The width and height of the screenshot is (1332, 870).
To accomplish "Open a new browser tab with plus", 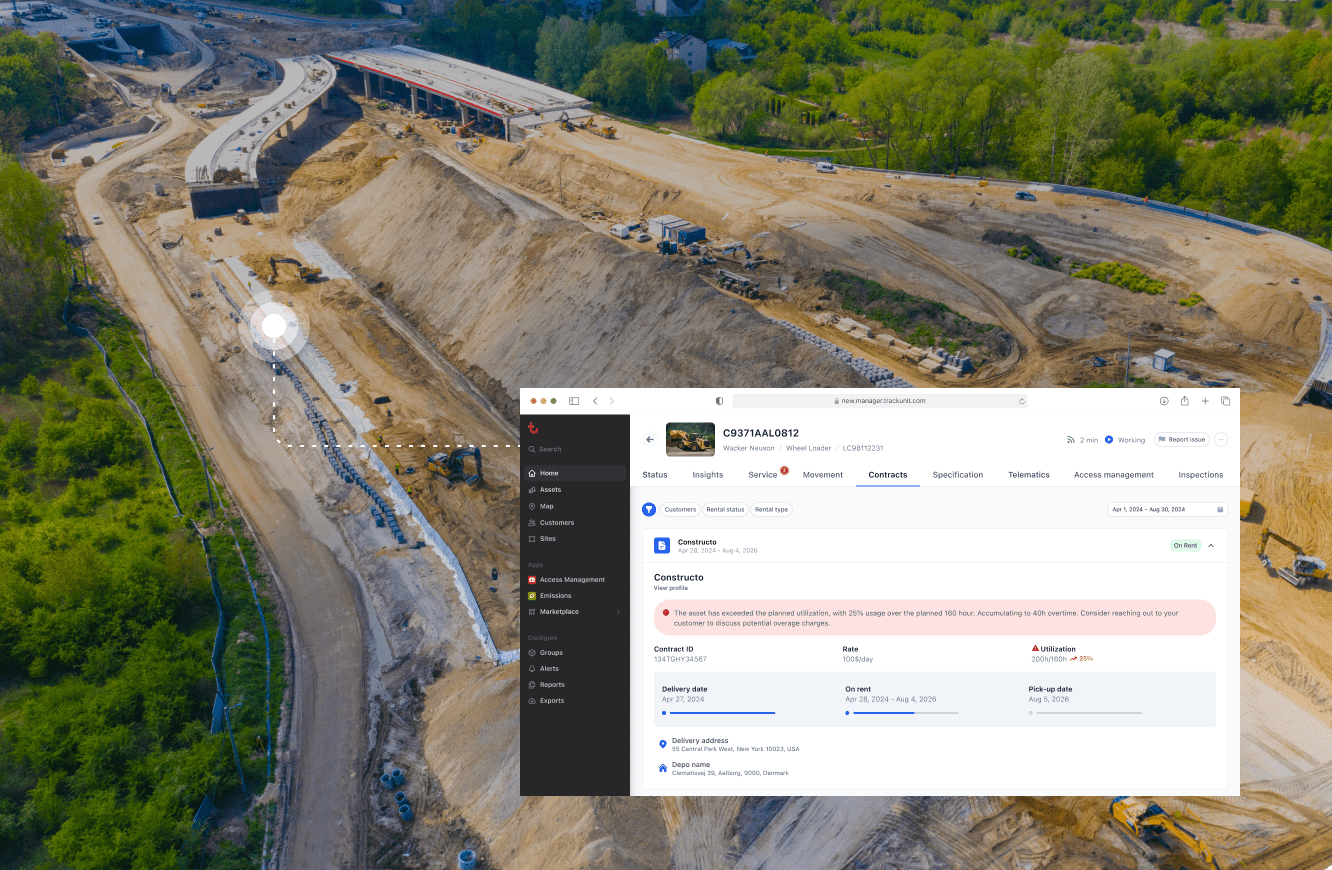I will click(1205, 401).
